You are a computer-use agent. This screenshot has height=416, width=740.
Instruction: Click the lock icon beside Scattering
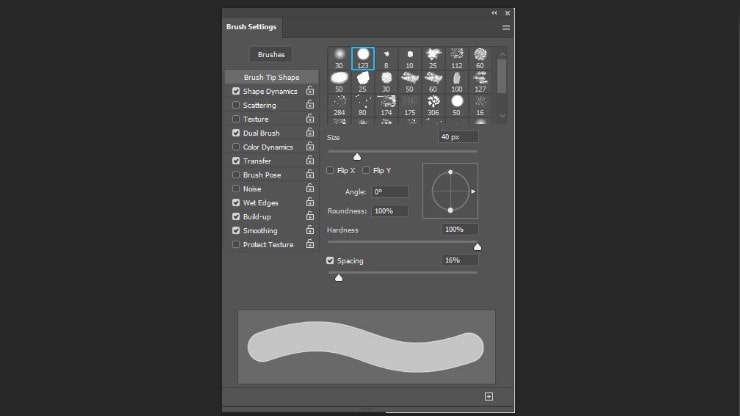click(311, 105)
